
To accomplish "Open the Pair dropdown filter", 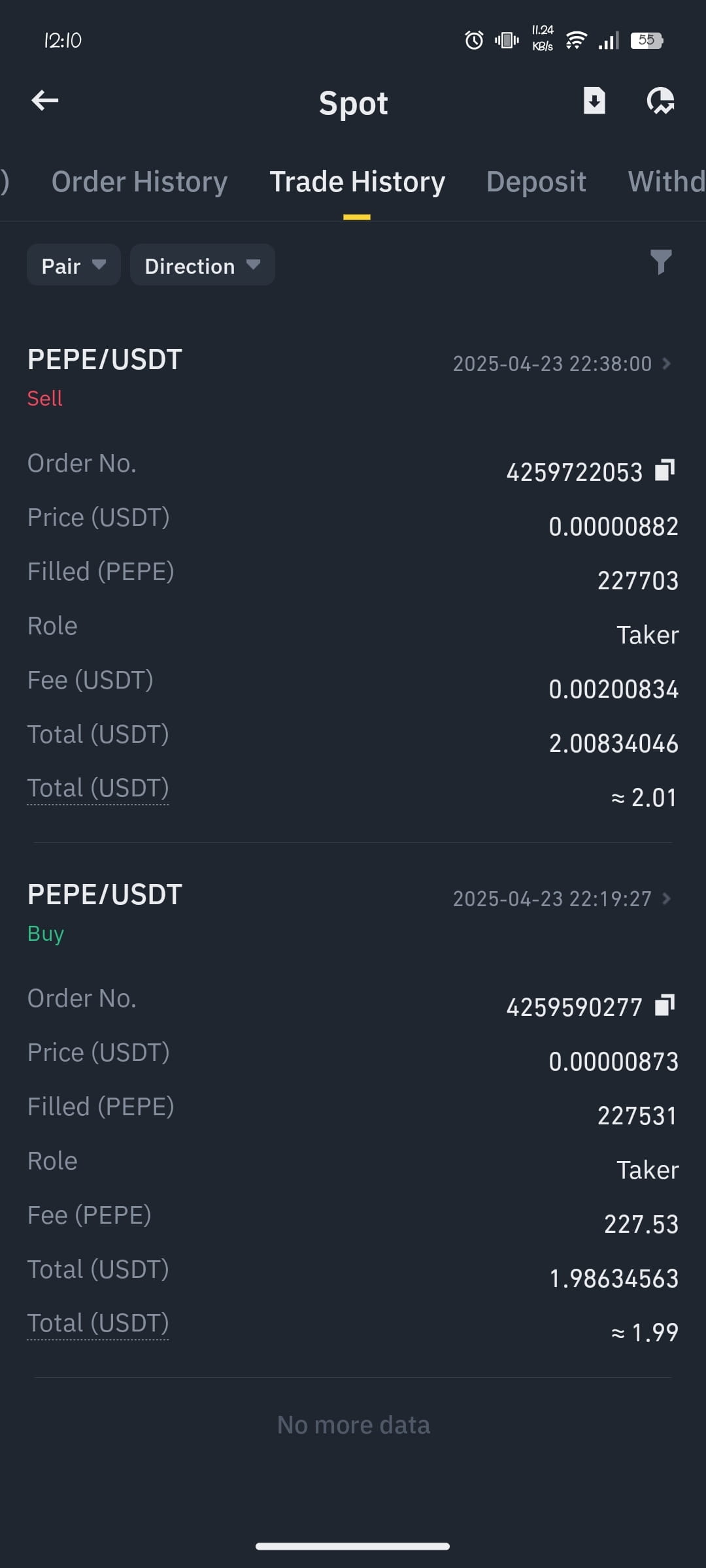I will pyautogui.click(x=74, y=265).
